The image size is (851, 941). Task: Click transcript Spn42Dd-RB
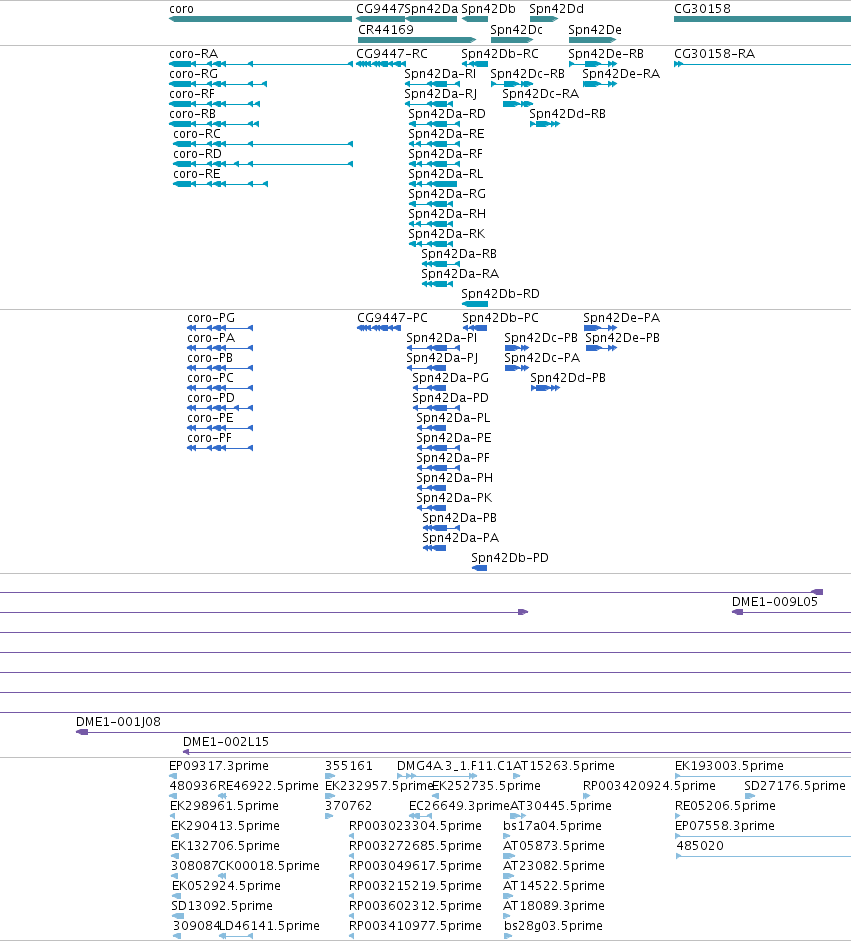[545, 124]
